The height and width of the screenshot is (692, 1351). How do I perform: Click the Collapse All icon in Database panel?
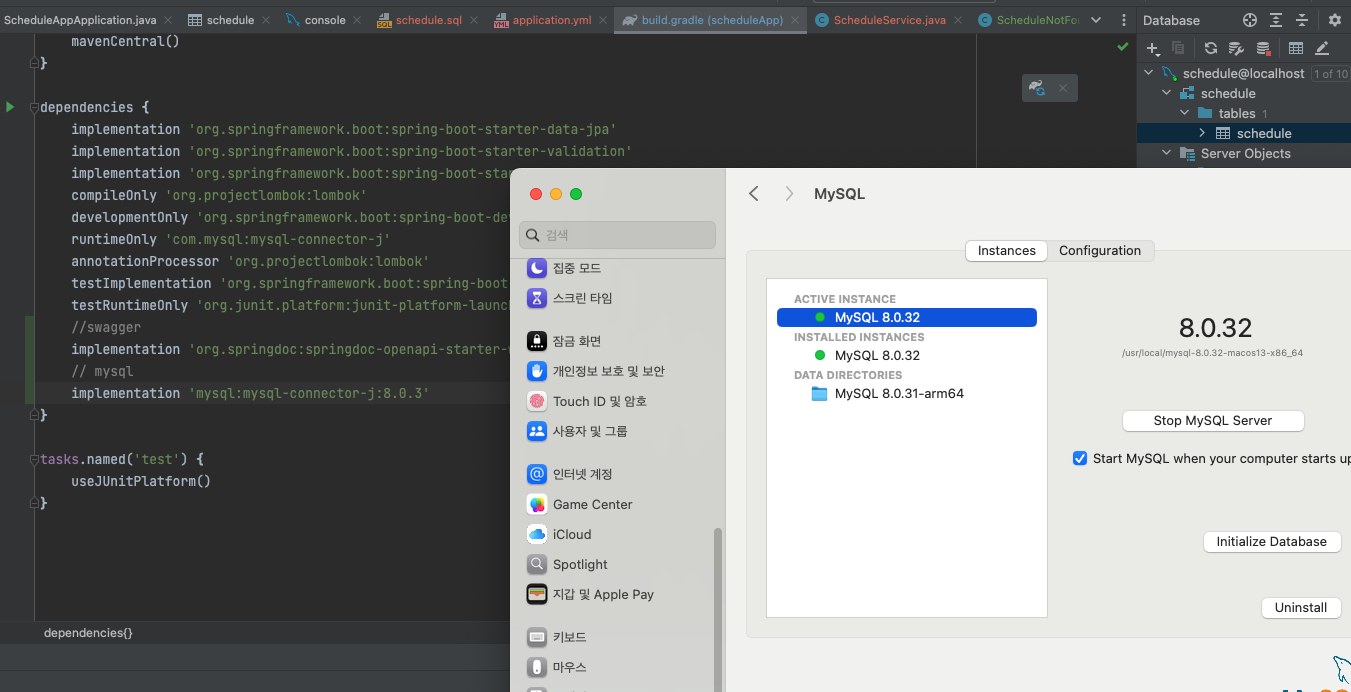(1302, 20)
